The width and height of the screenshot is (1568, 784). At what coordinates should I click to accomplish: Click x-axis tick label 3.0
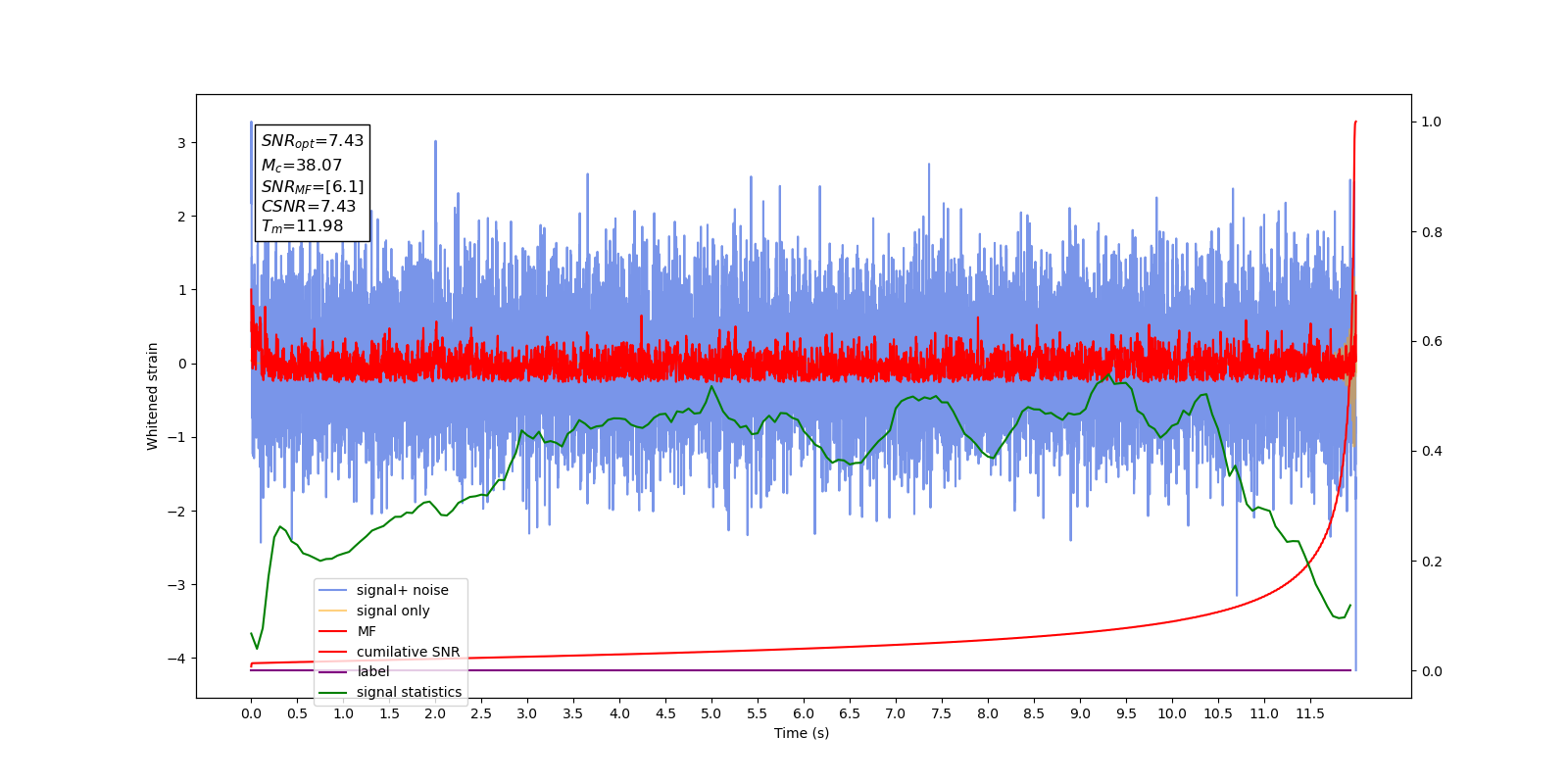pyautogui.click(x=527, y=713)
